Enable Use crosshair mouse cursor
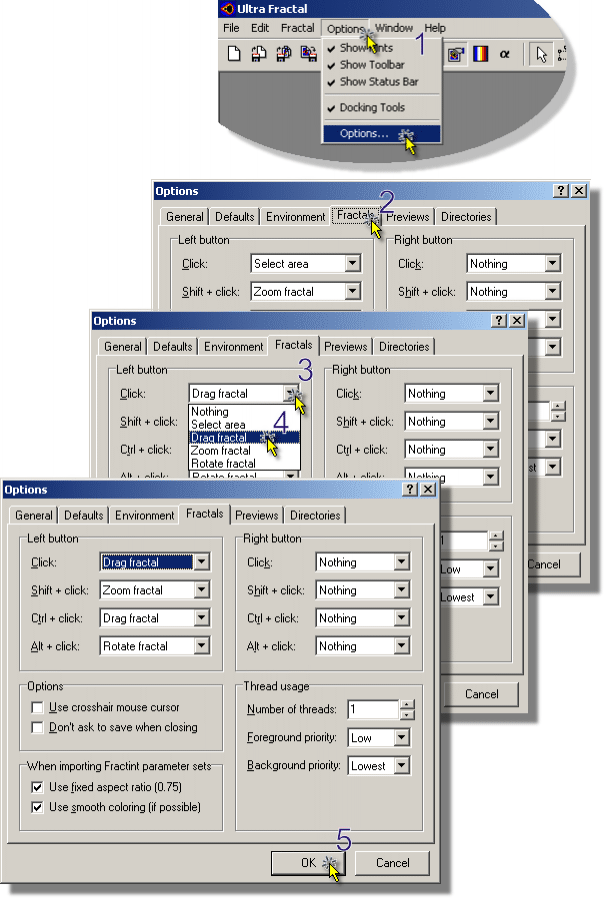This screenshot has width=604, height=898. (x=37, y=707)
